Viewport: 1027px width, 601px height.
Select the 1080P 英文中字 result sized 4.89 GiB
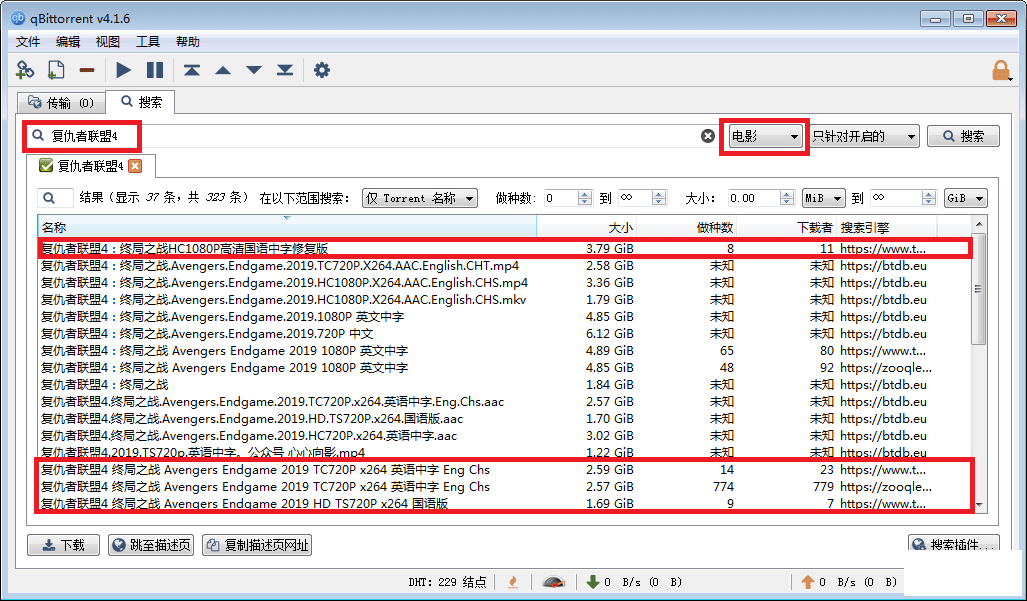[x=504, y=351]
